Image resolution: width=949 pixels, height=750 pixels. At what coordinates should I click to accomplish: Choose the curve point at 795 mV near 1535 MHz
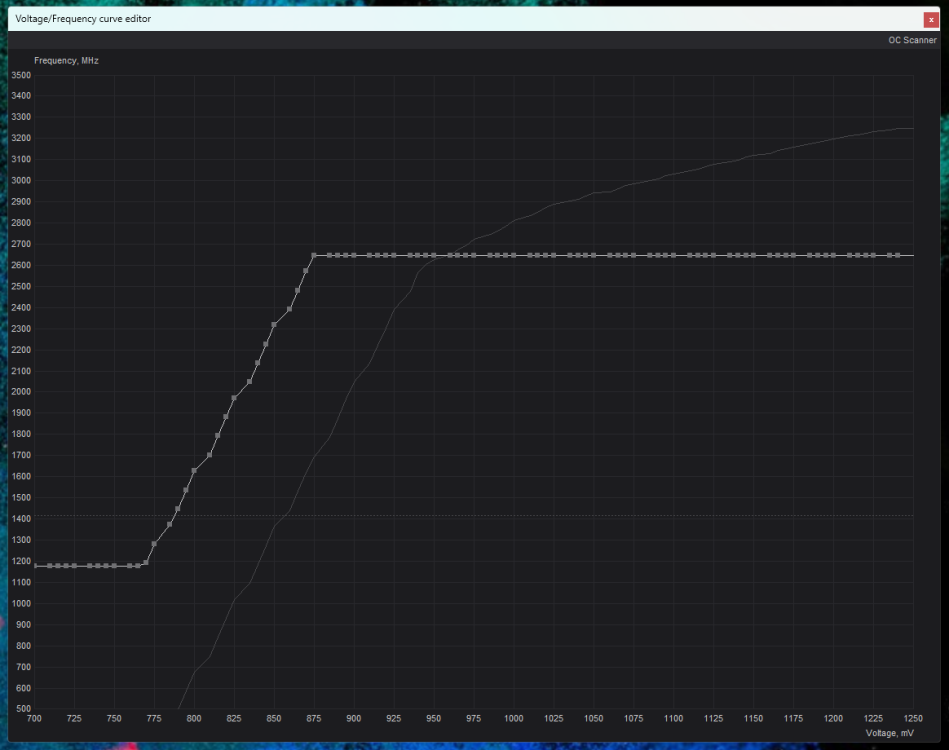tap(186, 490)
